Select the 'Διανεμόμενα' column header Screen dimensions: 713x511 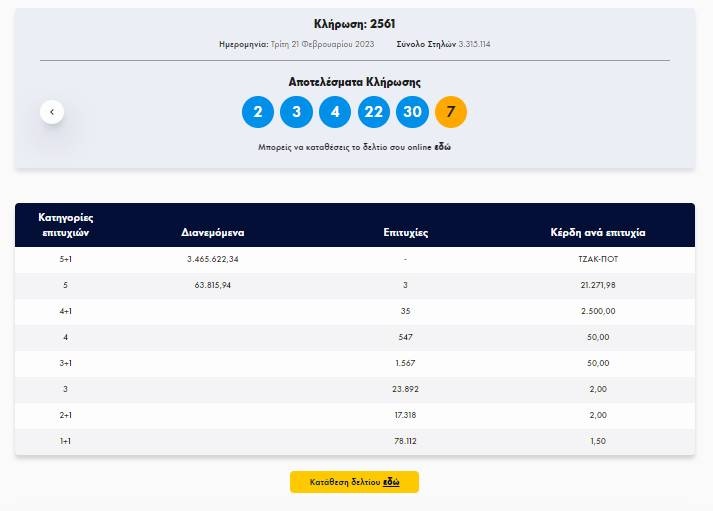tap(212, 232)
